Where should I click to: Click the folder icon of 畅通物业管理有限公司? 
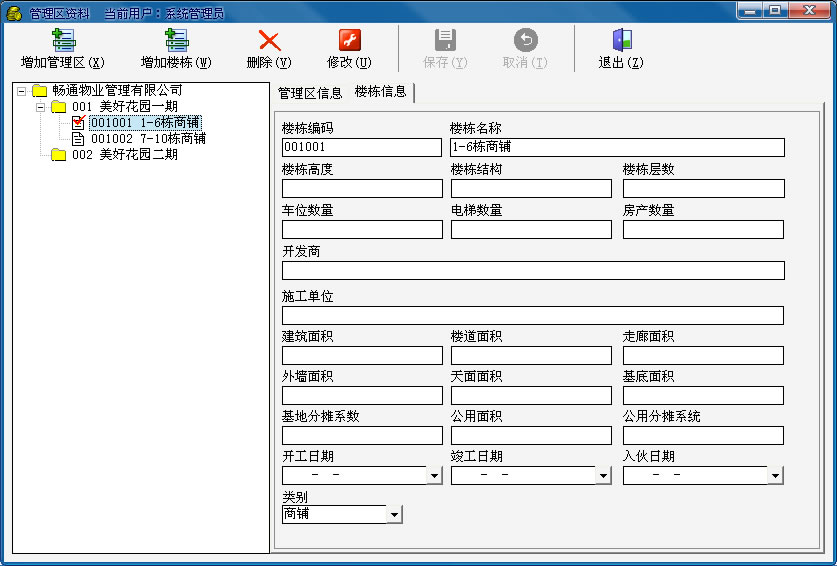click(x=40, y=91)
